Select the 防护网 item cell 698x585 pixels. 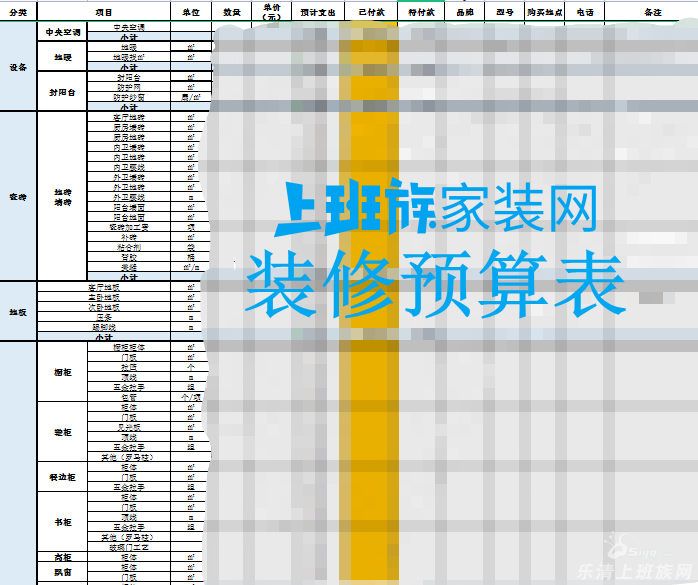pyautogui.click(x=129, y=87)
